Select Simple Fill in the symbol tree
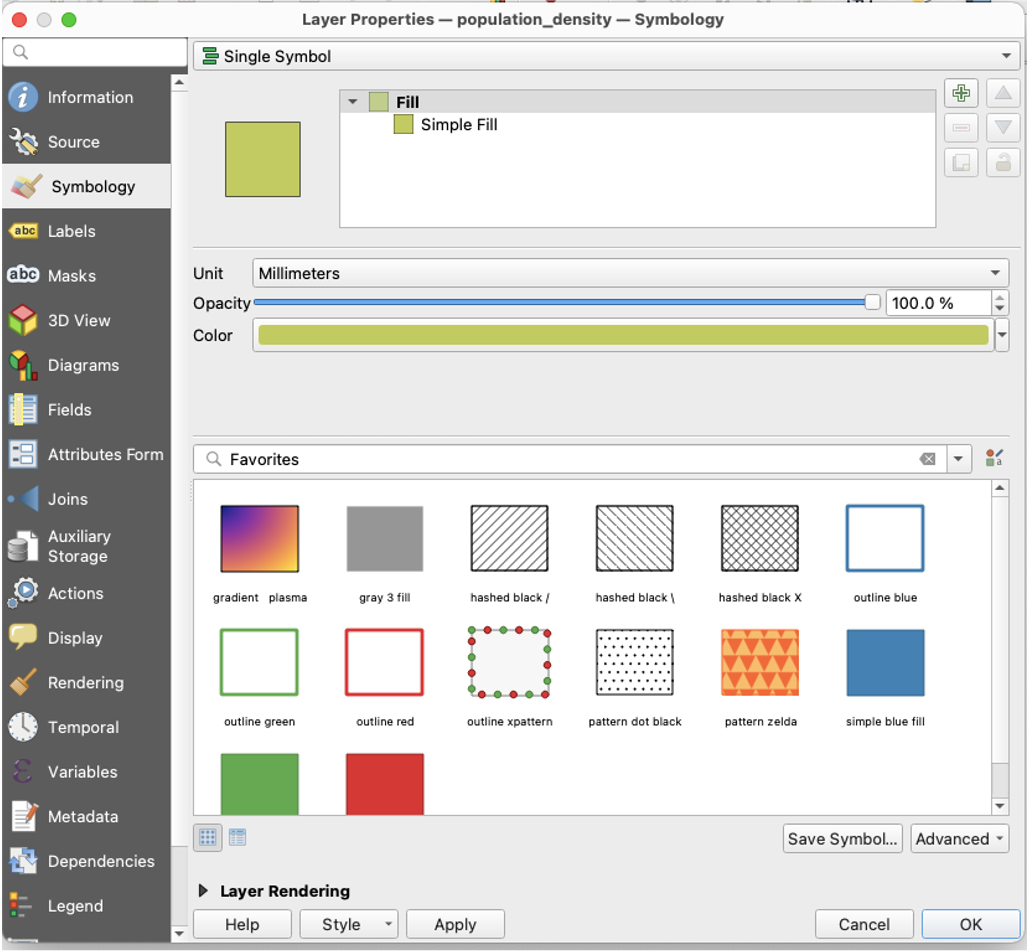This screenshot has width=1027, height=952. tap(459, 124)
